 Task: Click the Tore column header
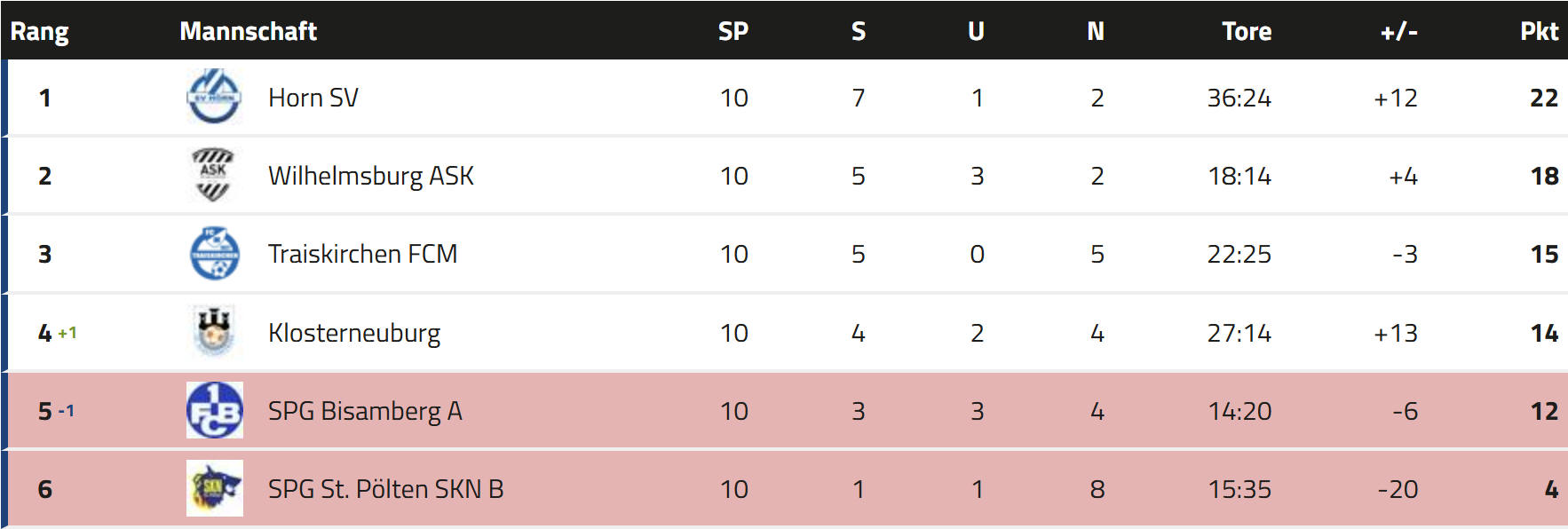1246,31
